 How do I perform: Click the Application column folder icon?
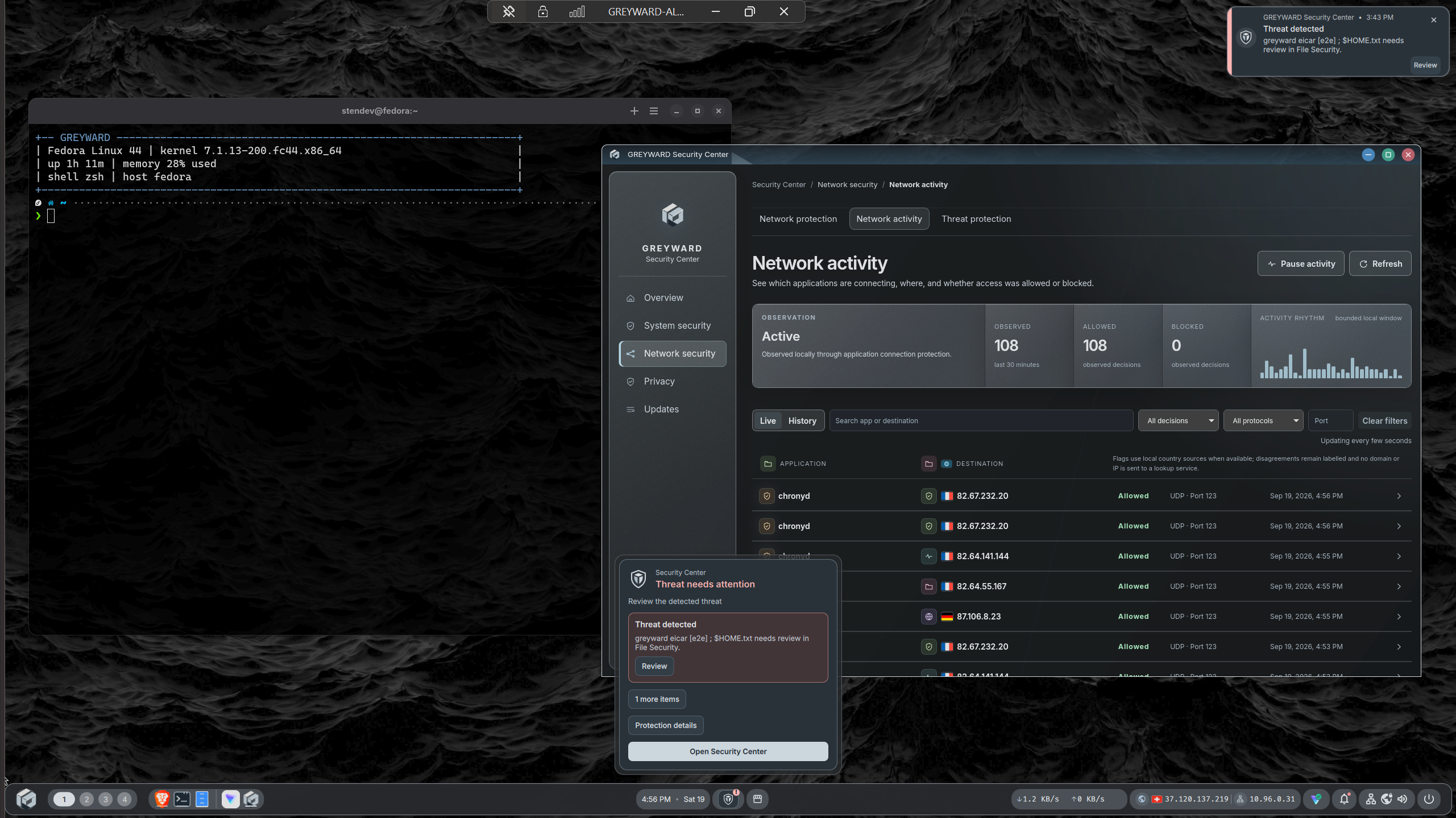point(768,464)
